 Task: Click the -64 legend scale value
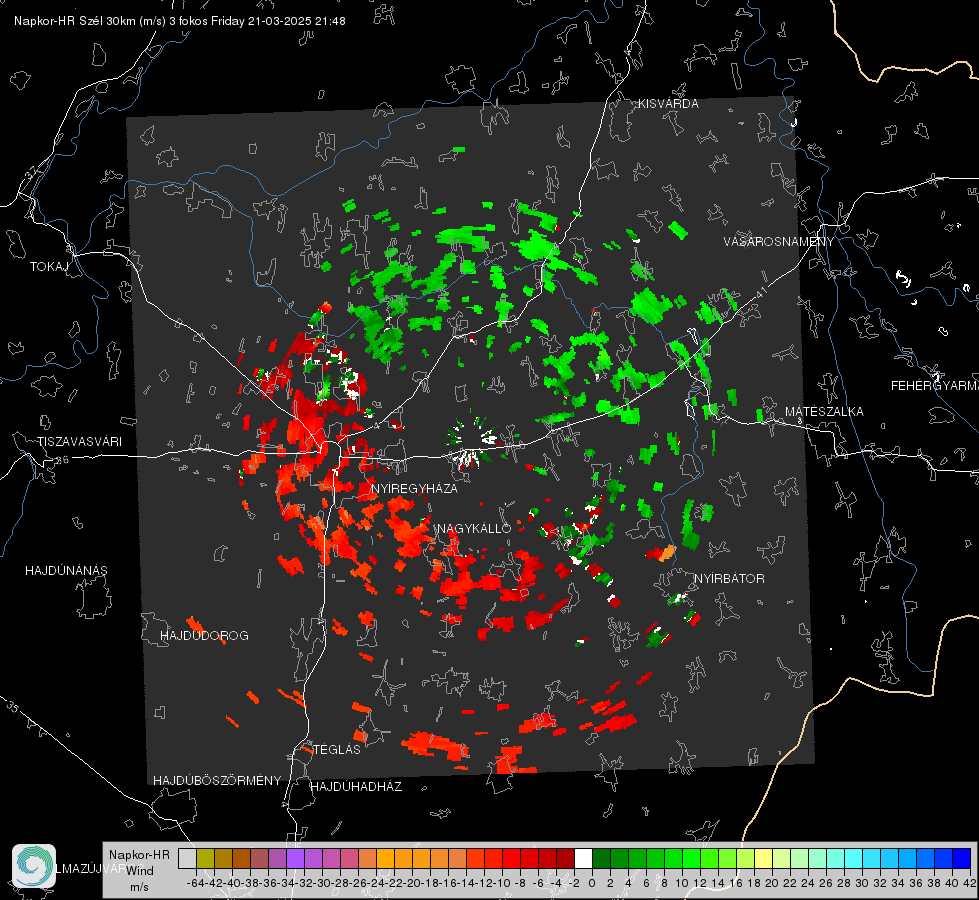195,883
